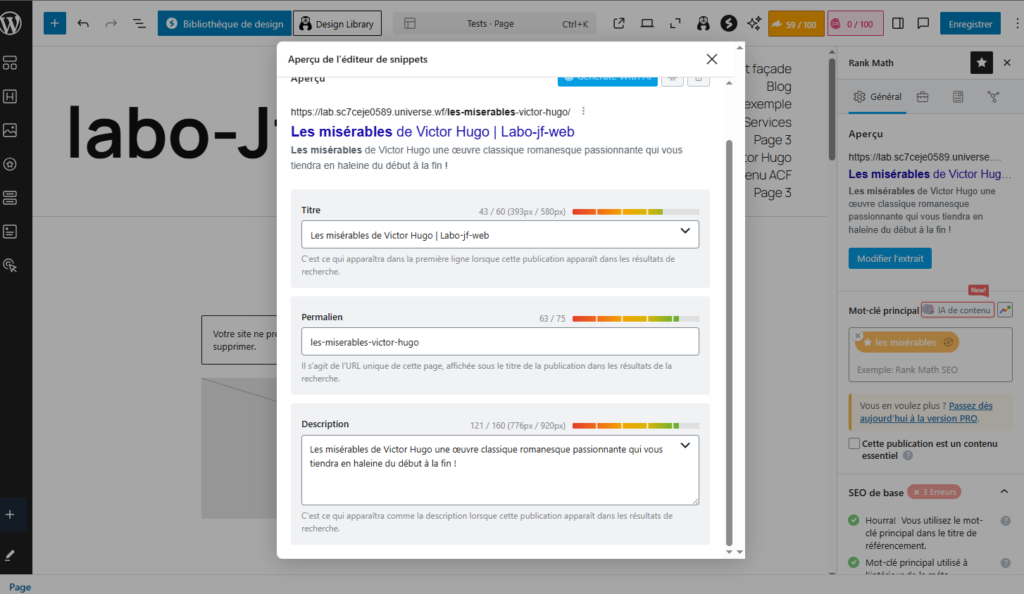Click the pencil edit icon at sidebar bottom
1024x594 pixels.
click(10, 555)
